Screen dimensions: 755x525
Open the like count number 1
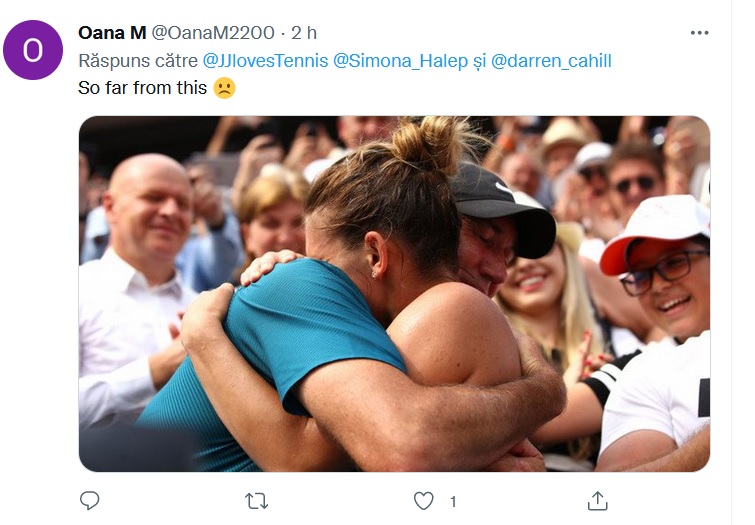tap(453, 502)
